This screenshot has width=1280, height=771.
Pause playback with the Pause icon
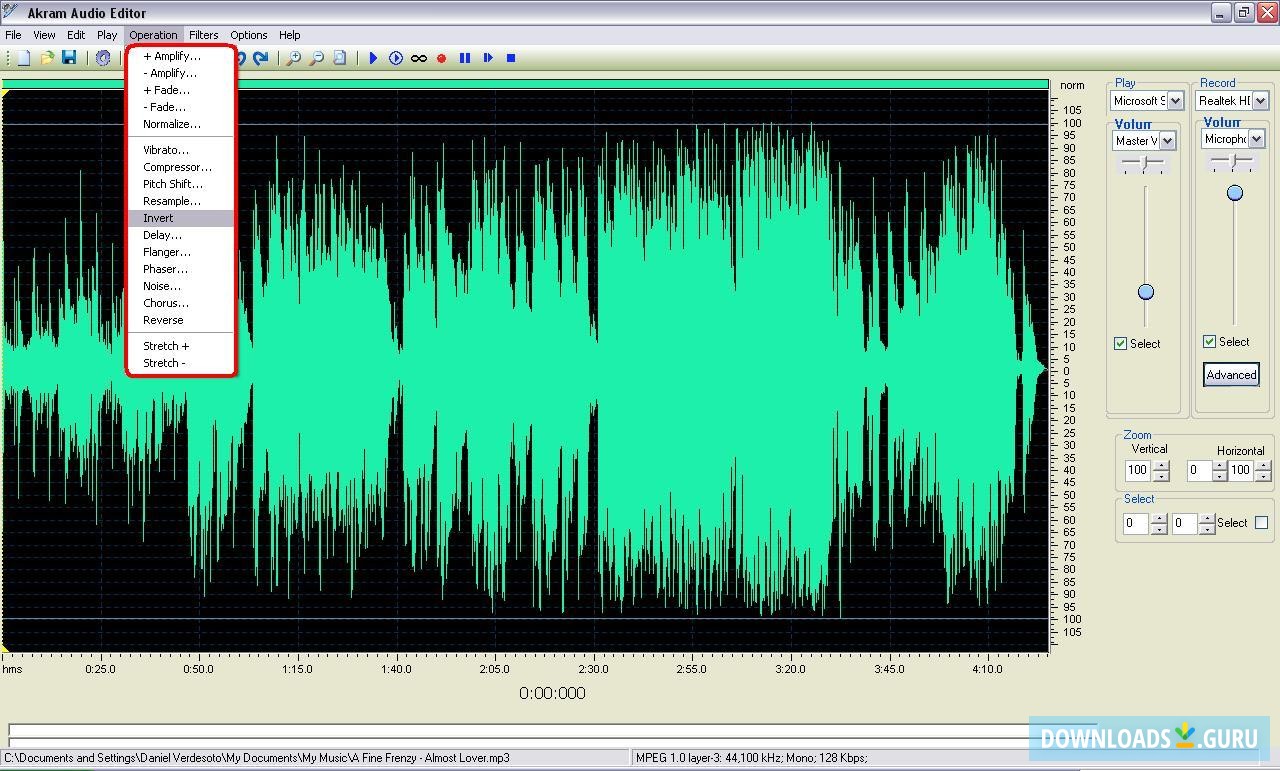pyautogui.click(x=465, y=58)
